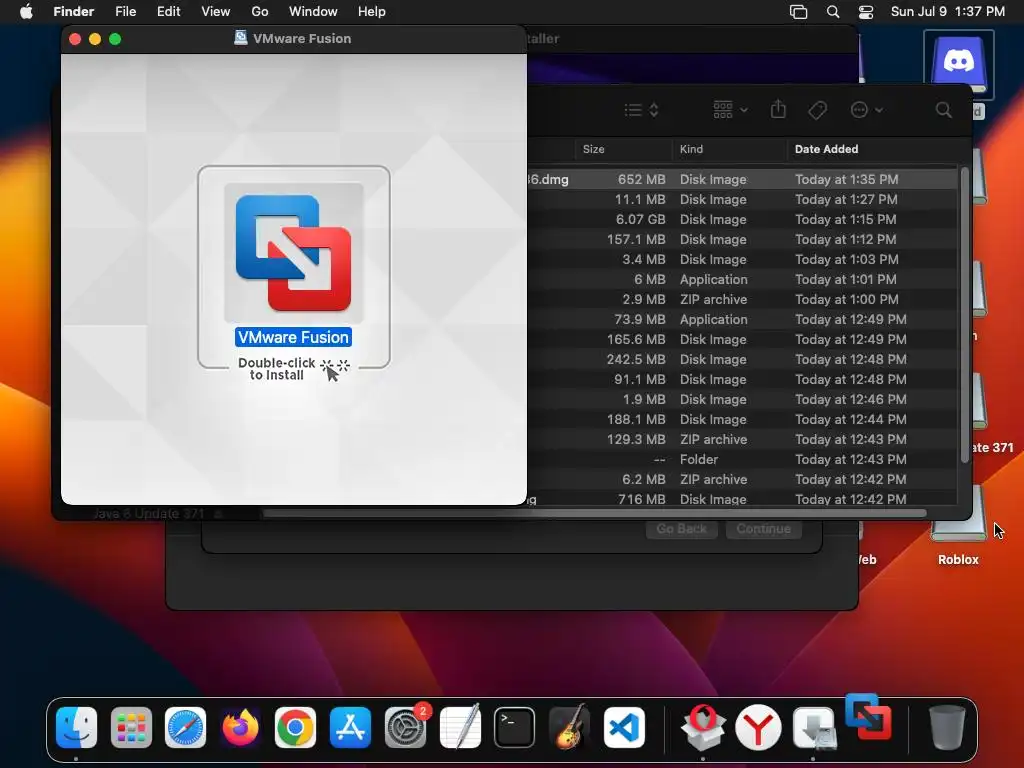Launch Terminal from the Dock
This screenshot has width=1024, height=768.
pyautogui.click(x=515, y=727)
